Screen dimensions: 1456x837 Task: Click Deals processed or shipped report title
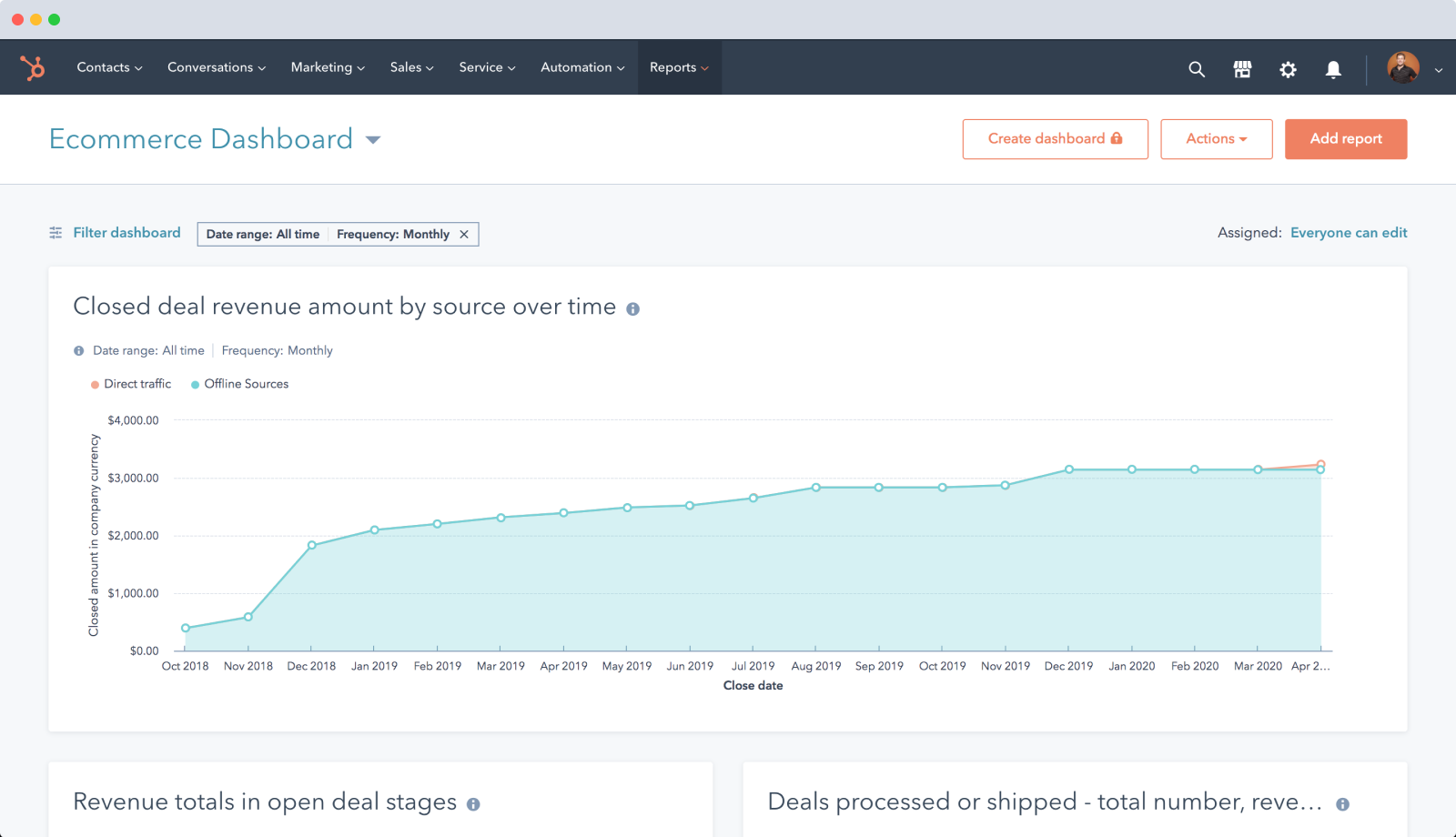(x=1045, y=802)
